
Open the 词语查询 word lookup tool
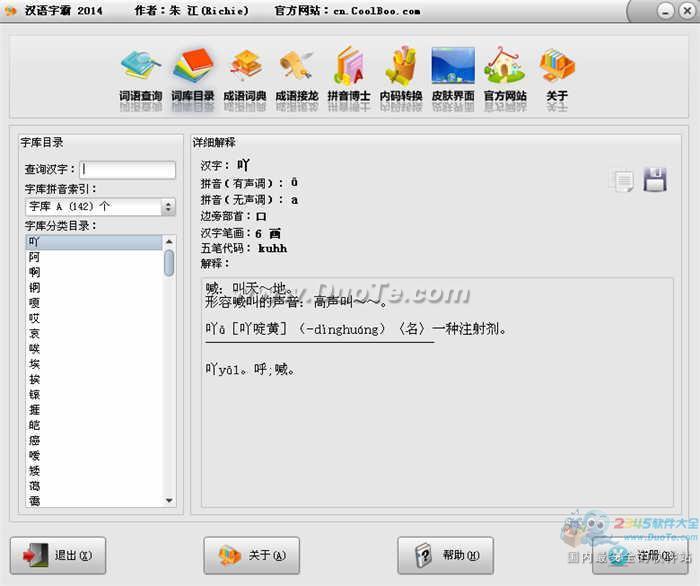point(140,73)
